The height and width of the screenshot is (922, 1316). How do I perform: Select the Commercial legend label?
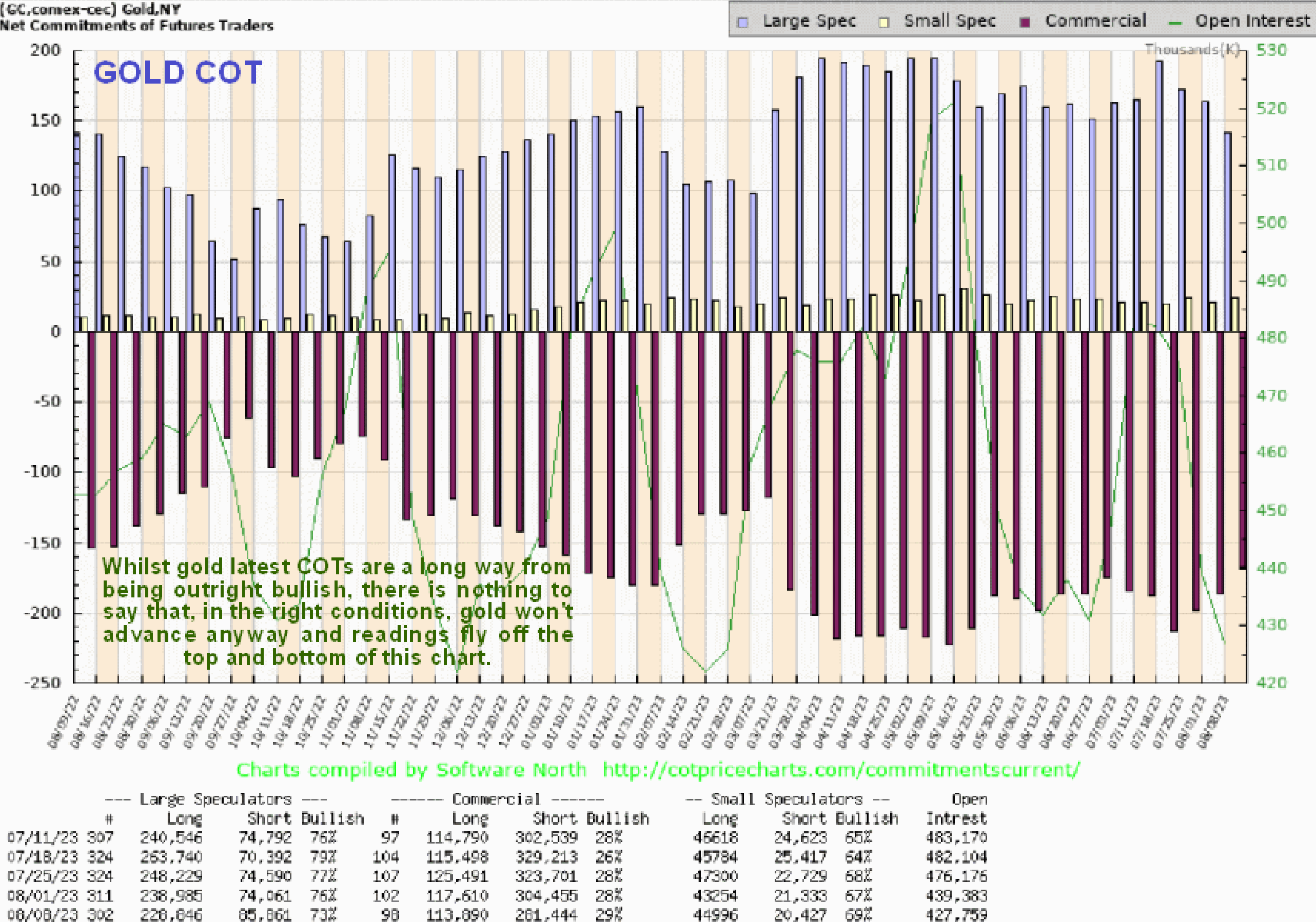click(x=1095, y=21)
